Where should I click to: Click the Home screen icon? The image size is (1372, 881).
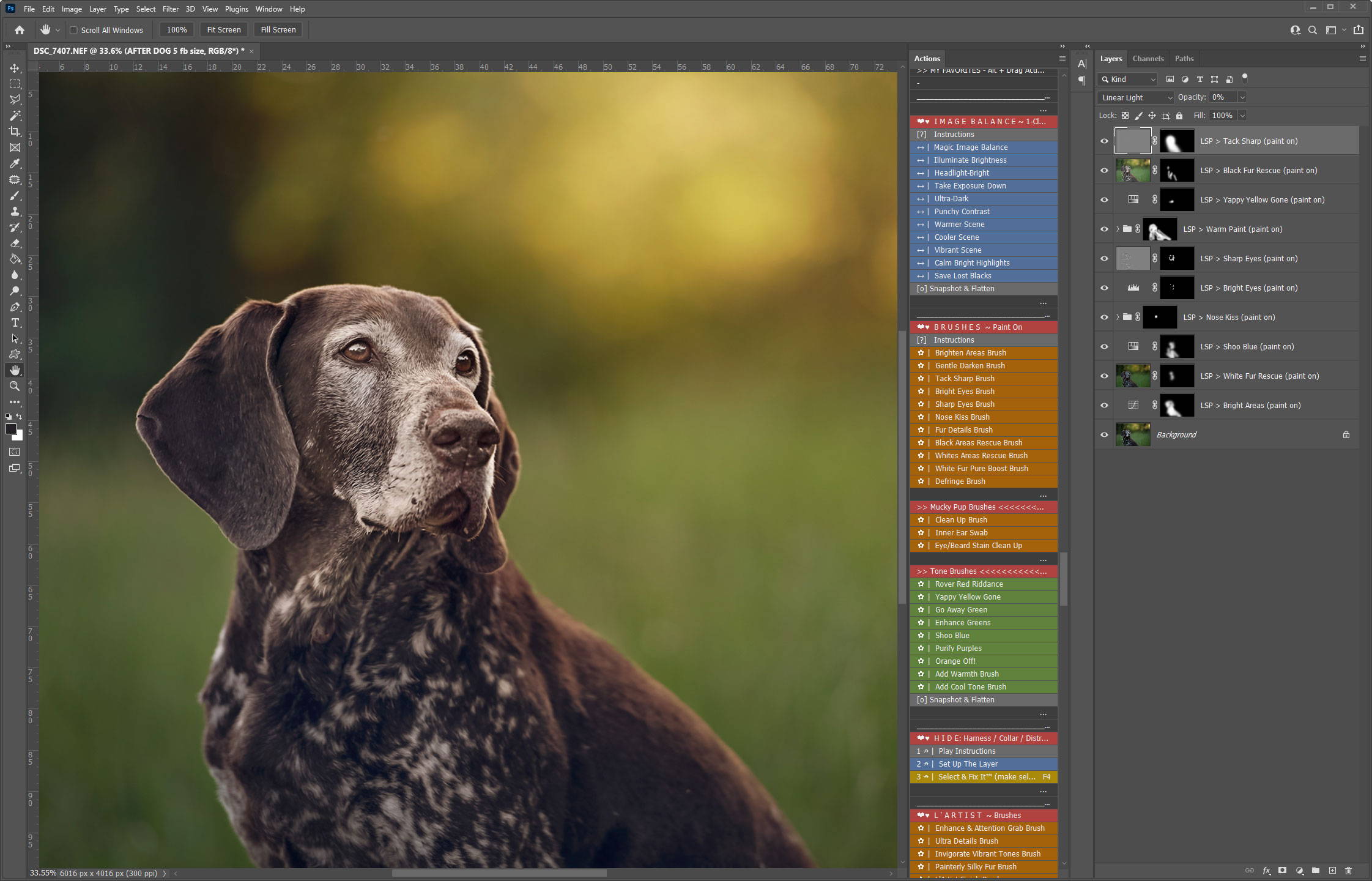point(20,29)
